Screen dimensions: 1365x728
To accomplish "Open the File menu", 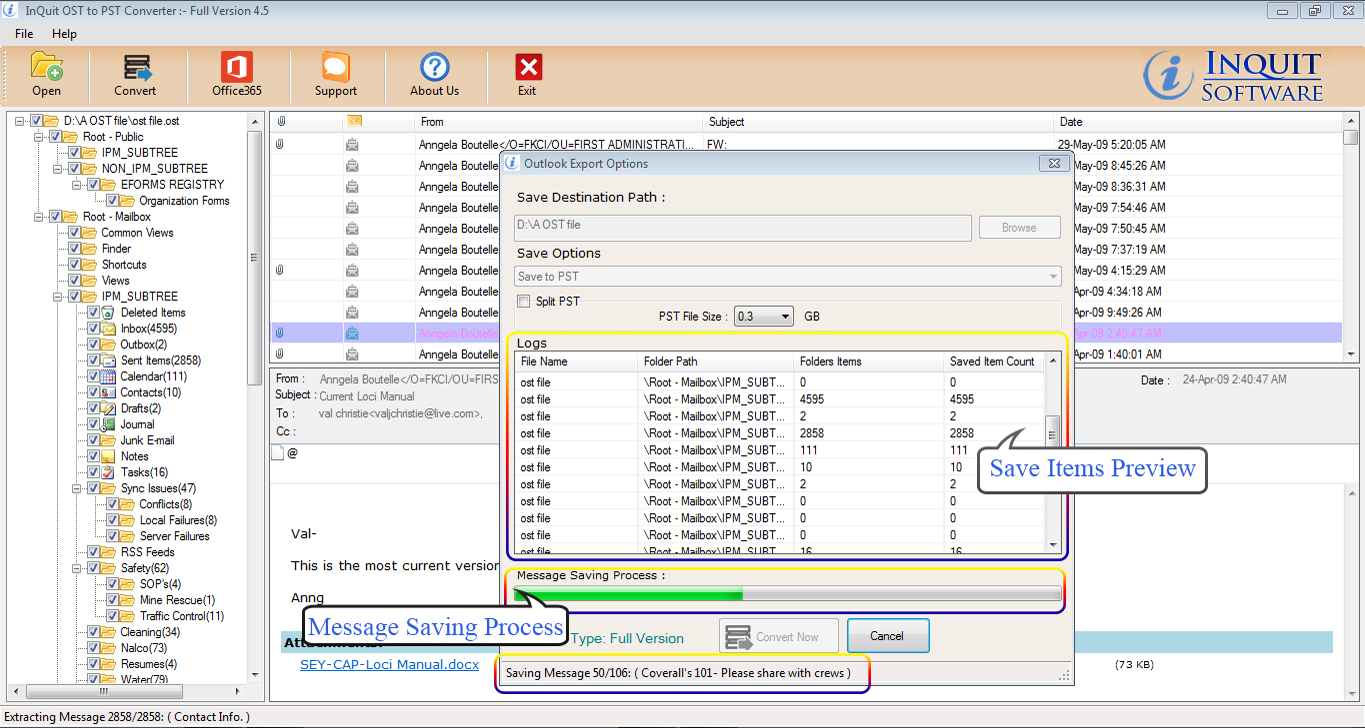I will 24,34.
